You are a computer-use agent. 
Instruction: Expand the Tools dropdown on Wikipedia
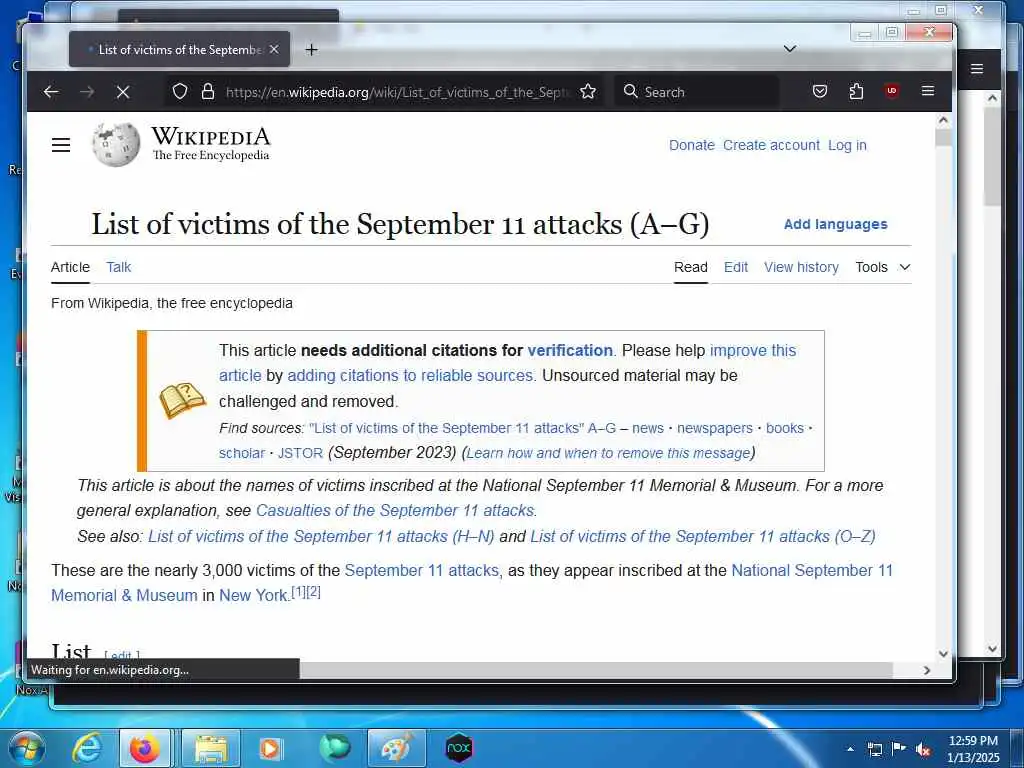pyautogui.click(x=882, y=267)
